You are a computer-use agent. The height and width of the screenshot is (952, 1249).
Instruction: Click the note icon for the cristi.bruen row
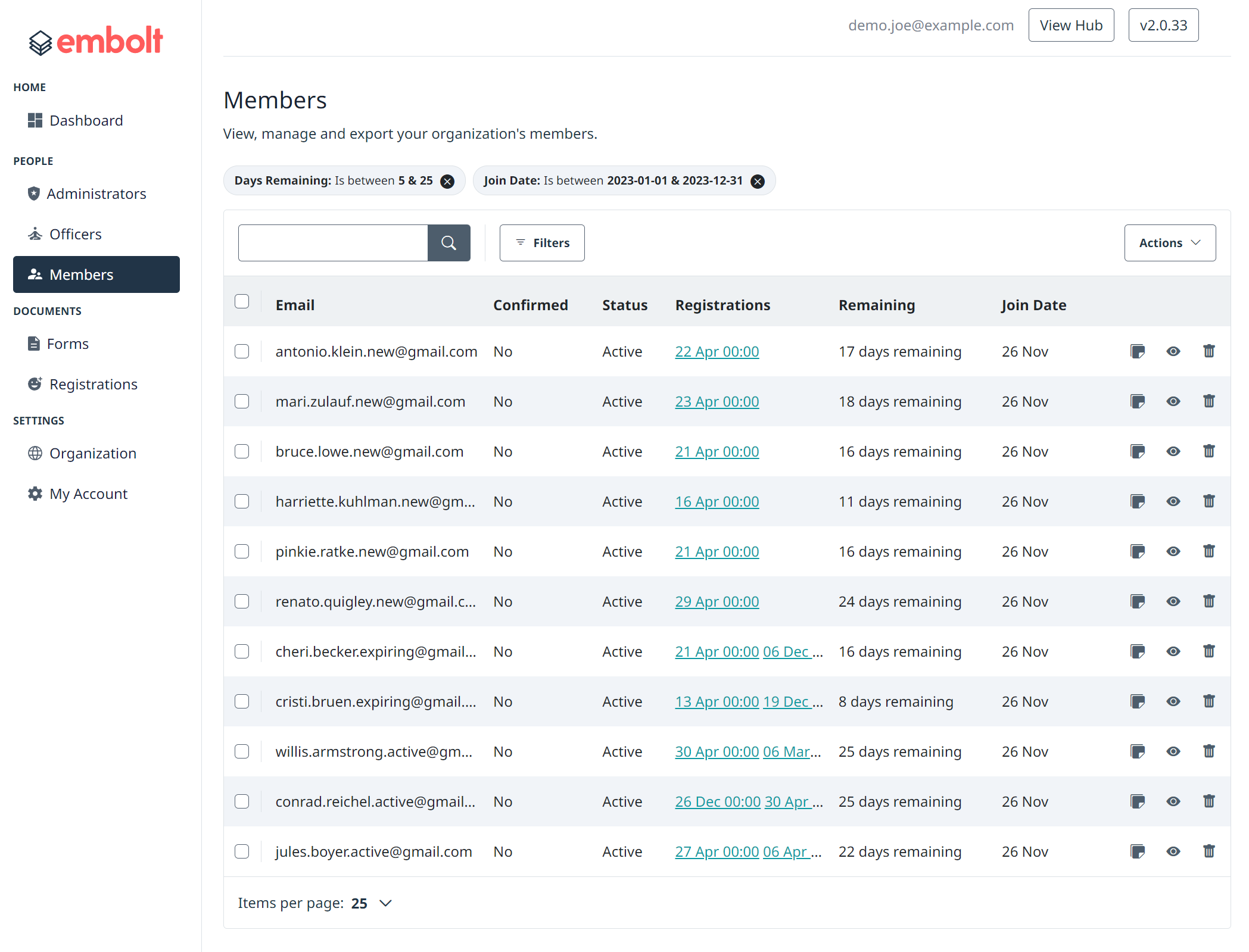[1137, 701]
